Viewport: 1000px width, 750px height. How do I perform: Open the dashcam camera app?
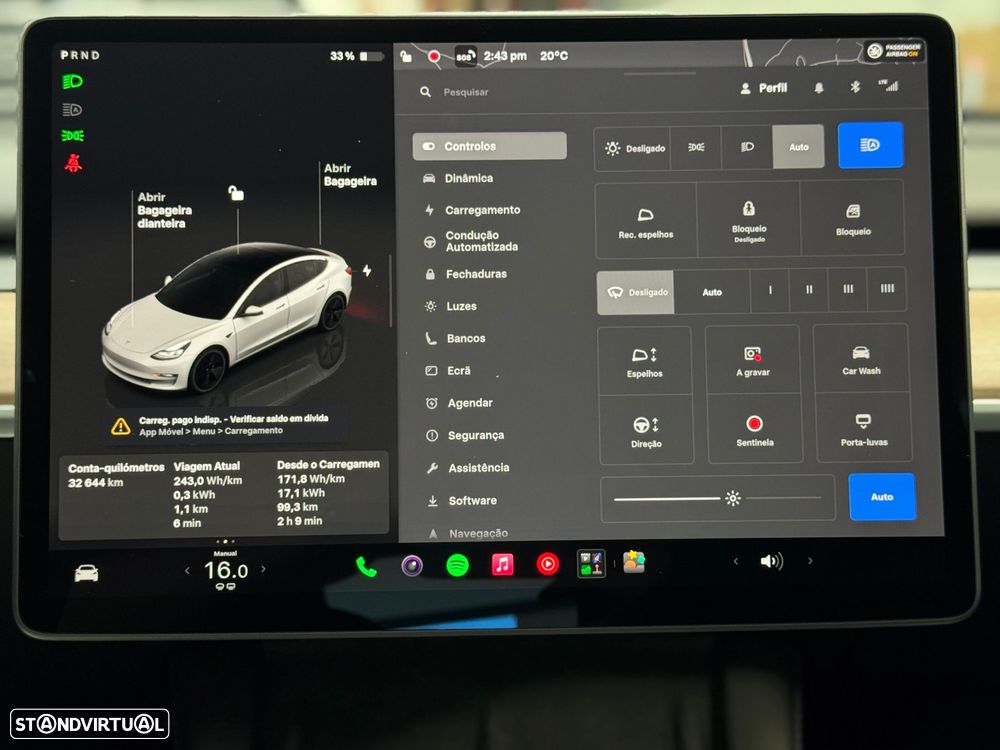(x=412, y=565)
